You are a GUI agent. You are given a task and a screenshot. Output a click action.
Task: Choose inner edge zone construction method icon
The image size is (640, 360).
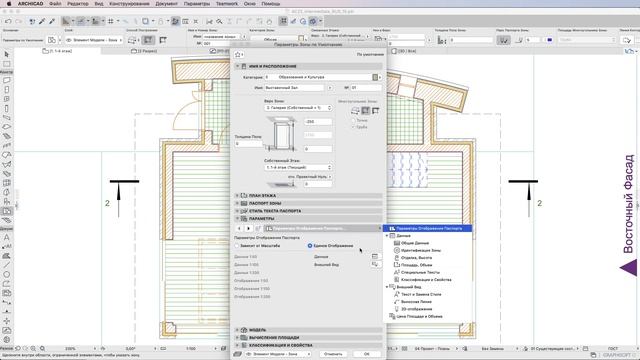(x=365, y=111)
